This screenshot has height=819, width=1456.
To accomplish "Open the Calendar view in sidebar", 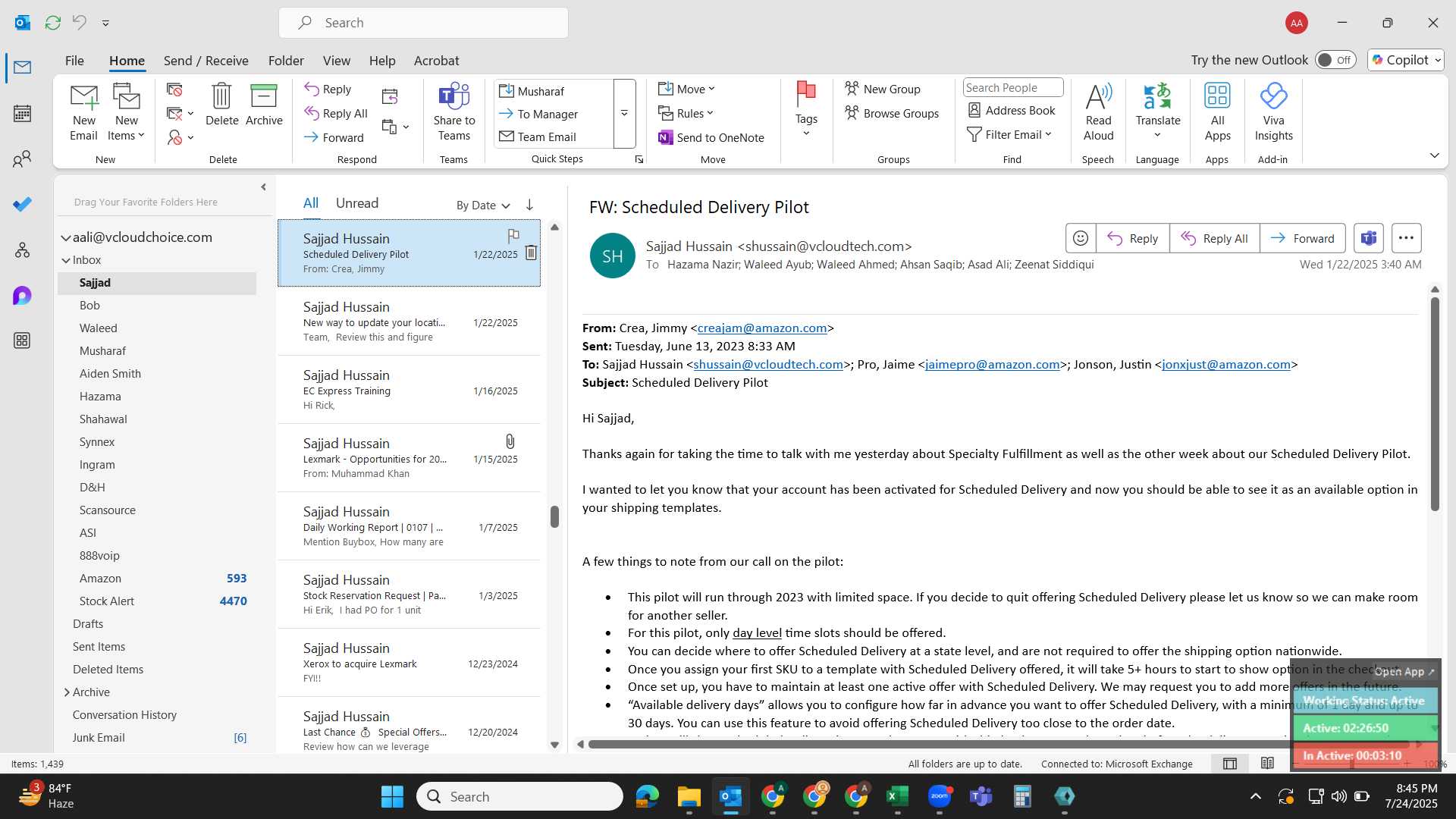I will click(23, 114).
